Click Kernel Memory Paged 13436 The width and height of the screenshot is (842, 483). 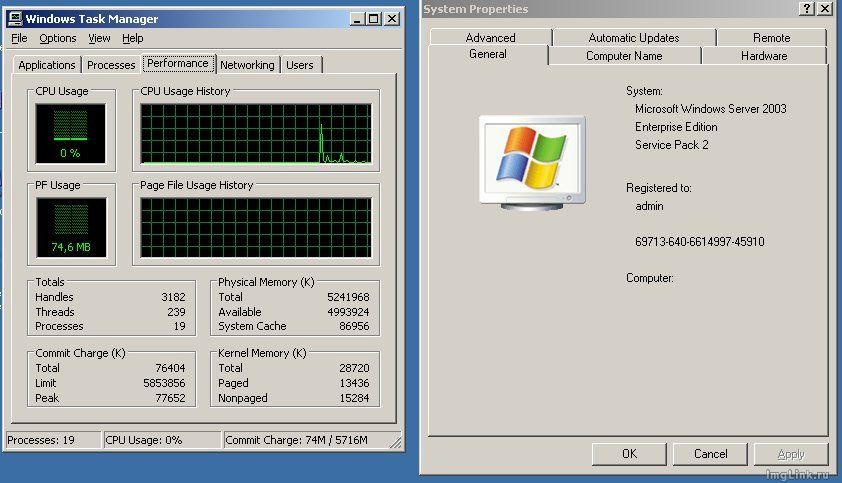(x=354, y=383)
